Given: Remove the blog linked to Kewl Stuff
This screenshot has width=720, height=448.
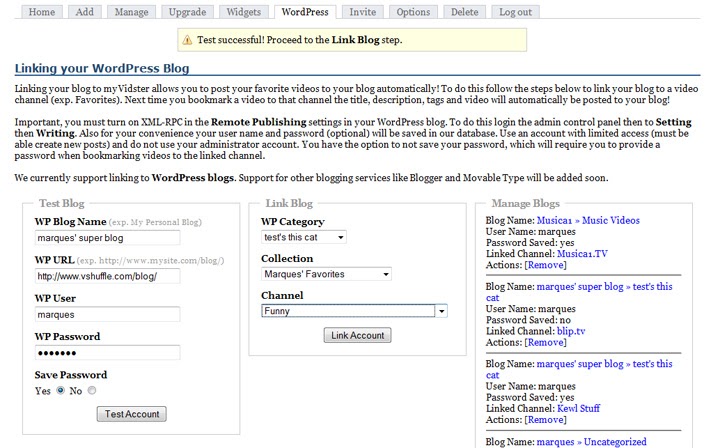Looking at the screenshot, I should (x=546, y=420).
